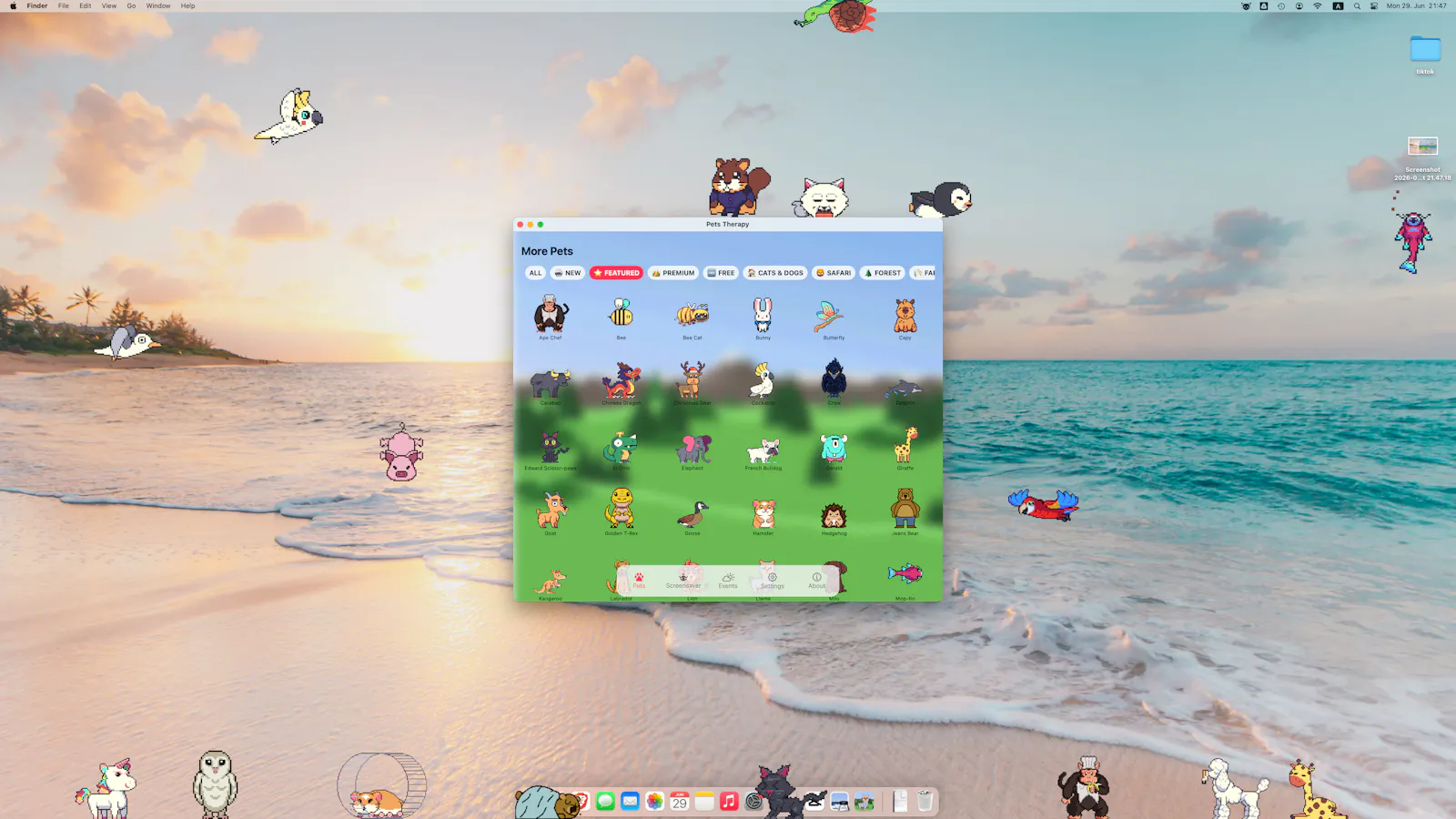
Task: Open the About tab
Action: coord(817,581)
